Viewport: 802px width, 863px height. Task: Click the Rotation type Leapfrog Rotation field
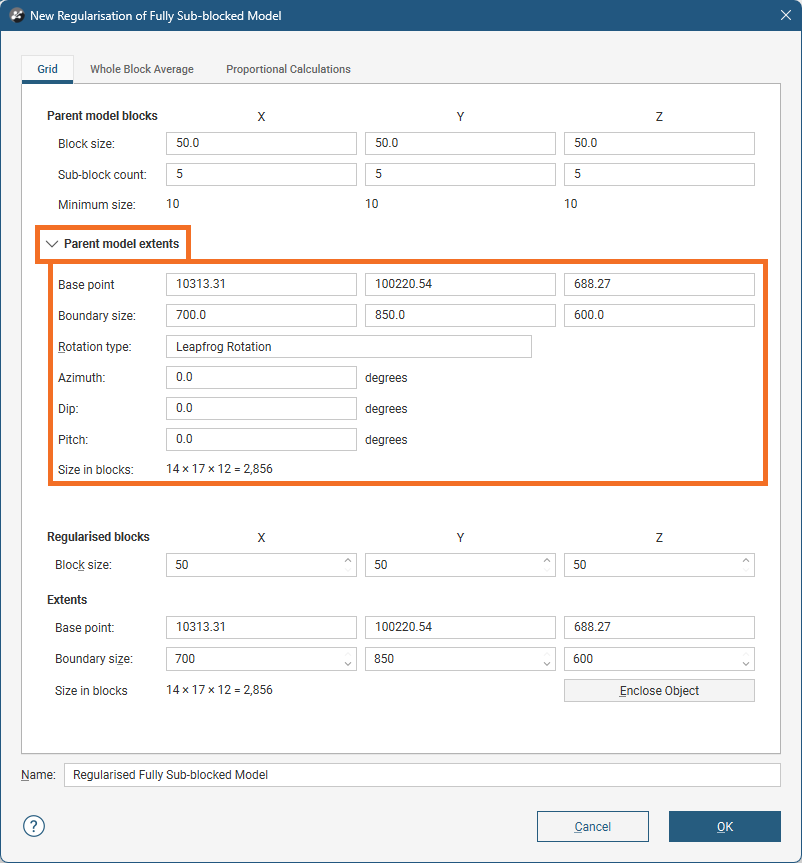point(348,347)
